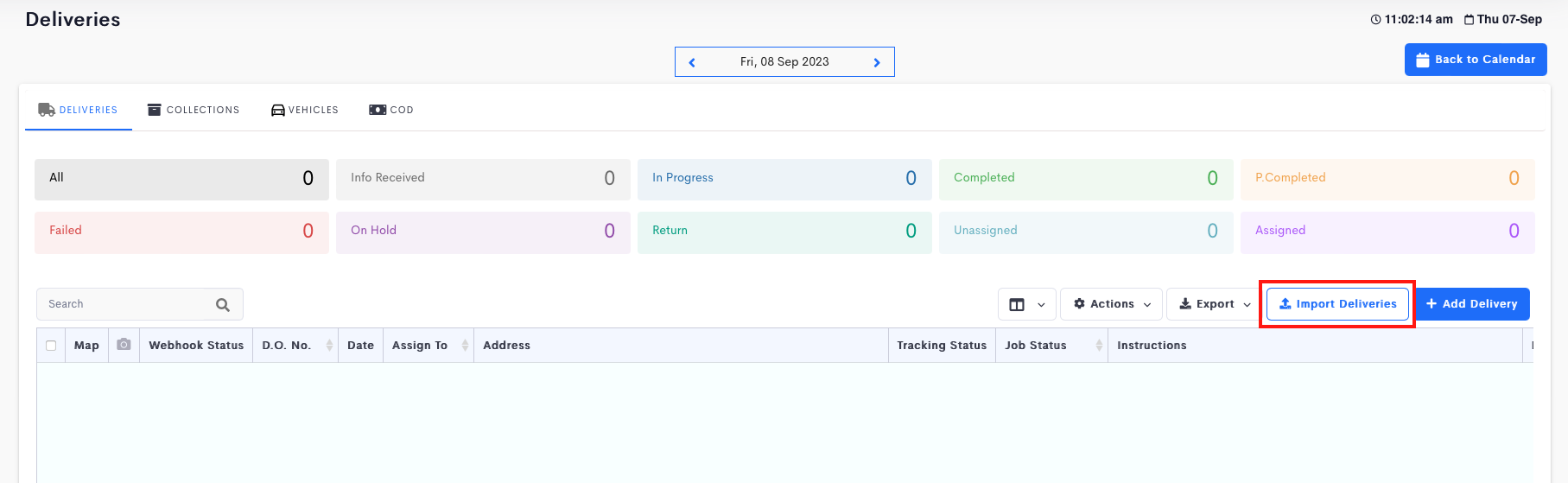The image size is (1568, 483).
Task: Filter by P.Completed status card
Action: pyautogui.click(x=1387, y=179)
